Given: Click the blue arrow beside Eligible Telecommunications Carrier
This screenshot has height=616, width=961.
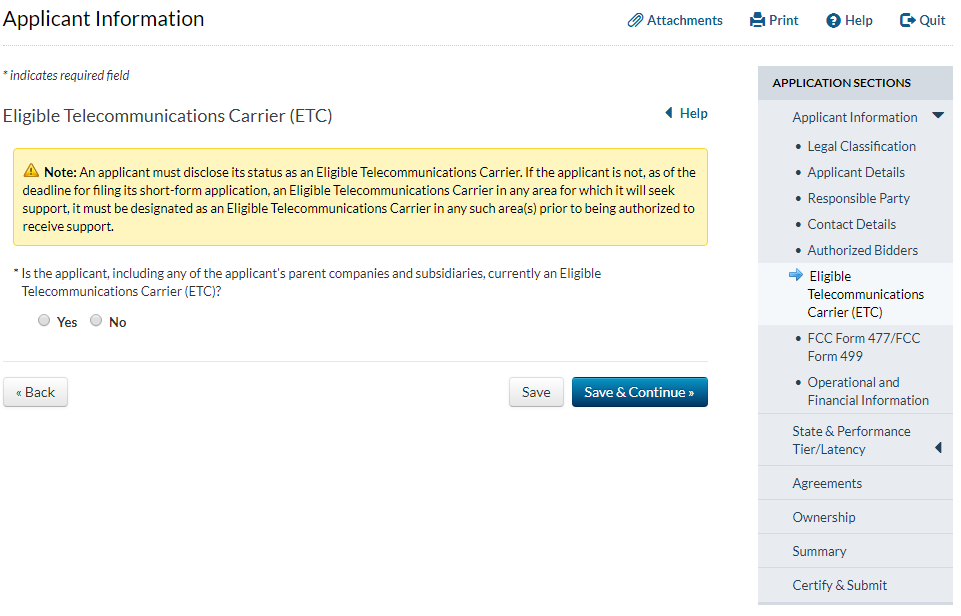Looking at the screenshot, I should (796, 275).
